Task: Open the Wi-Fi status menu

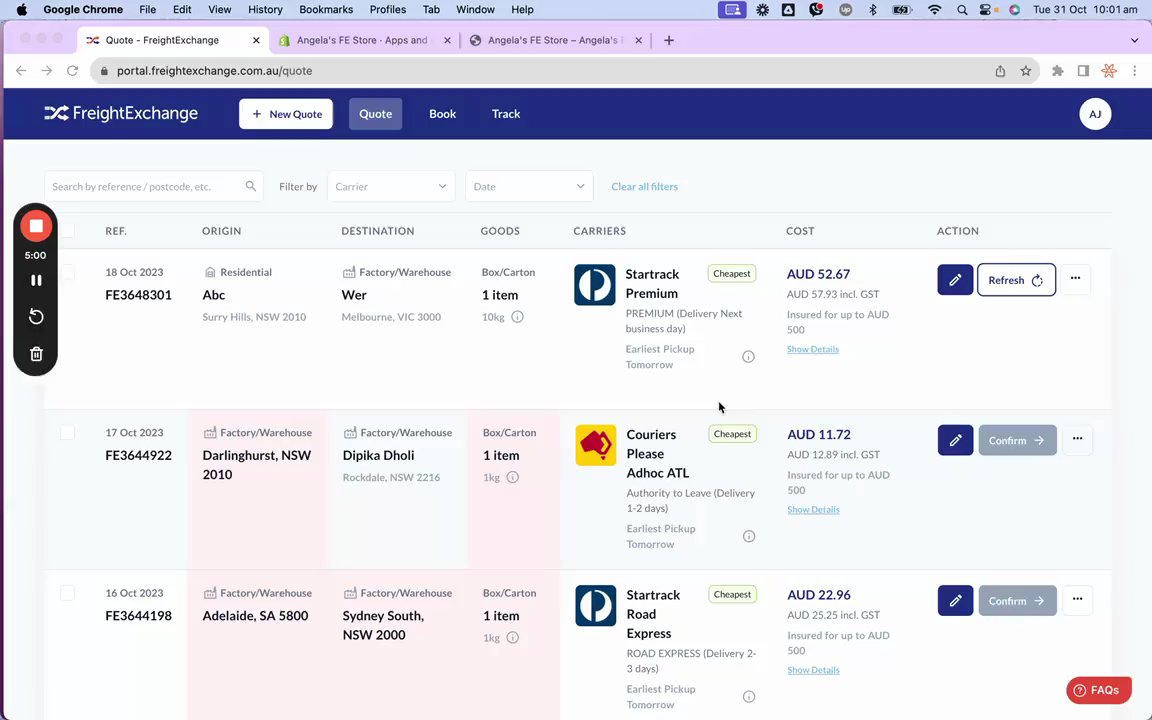Action: pyautogui.click(x=934, y=10)
